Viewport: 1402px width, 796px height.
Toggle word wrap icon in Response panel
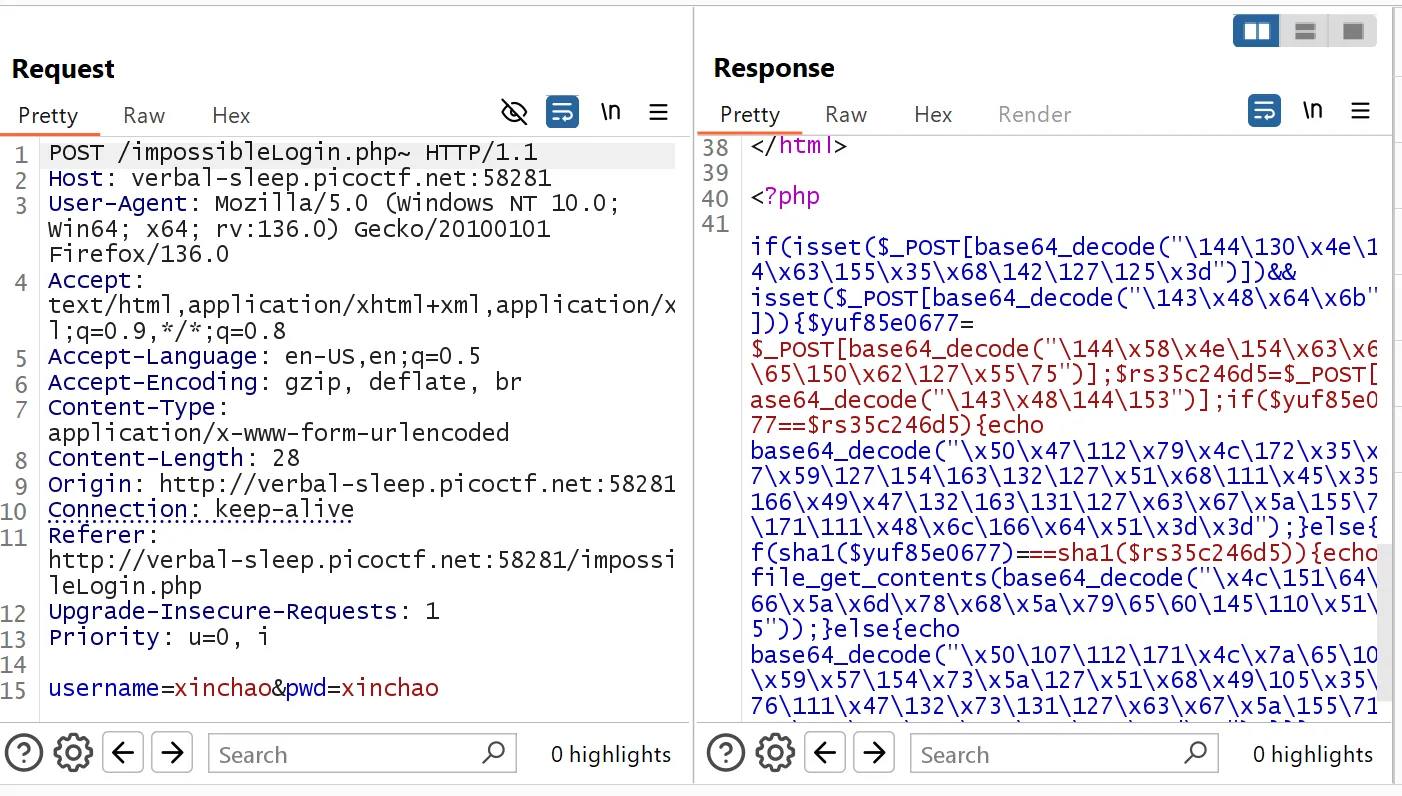1264,110
